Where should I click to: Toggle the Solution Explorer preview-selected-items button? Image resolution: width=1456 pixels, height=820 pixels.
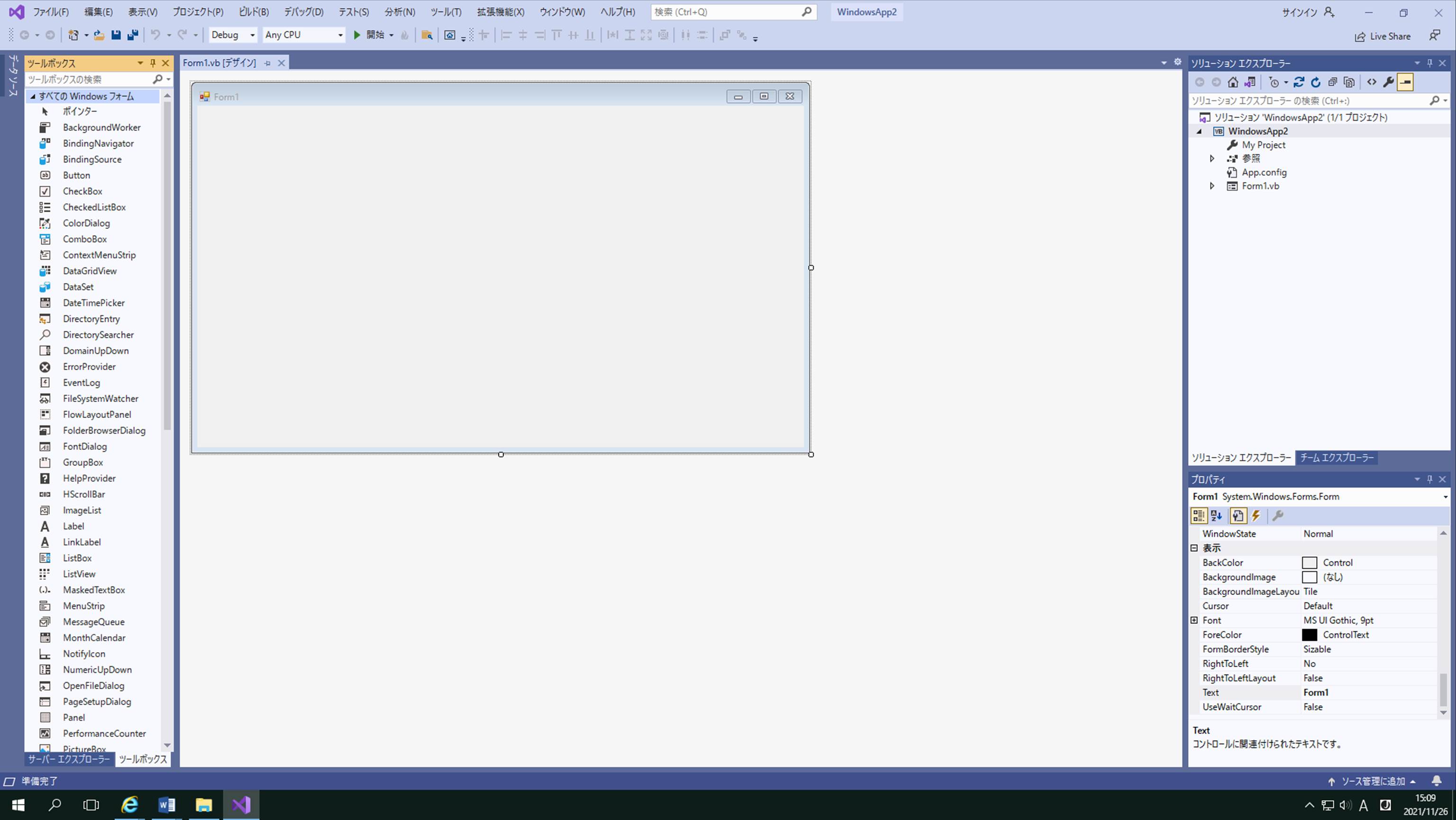(x=1405, y=82)
